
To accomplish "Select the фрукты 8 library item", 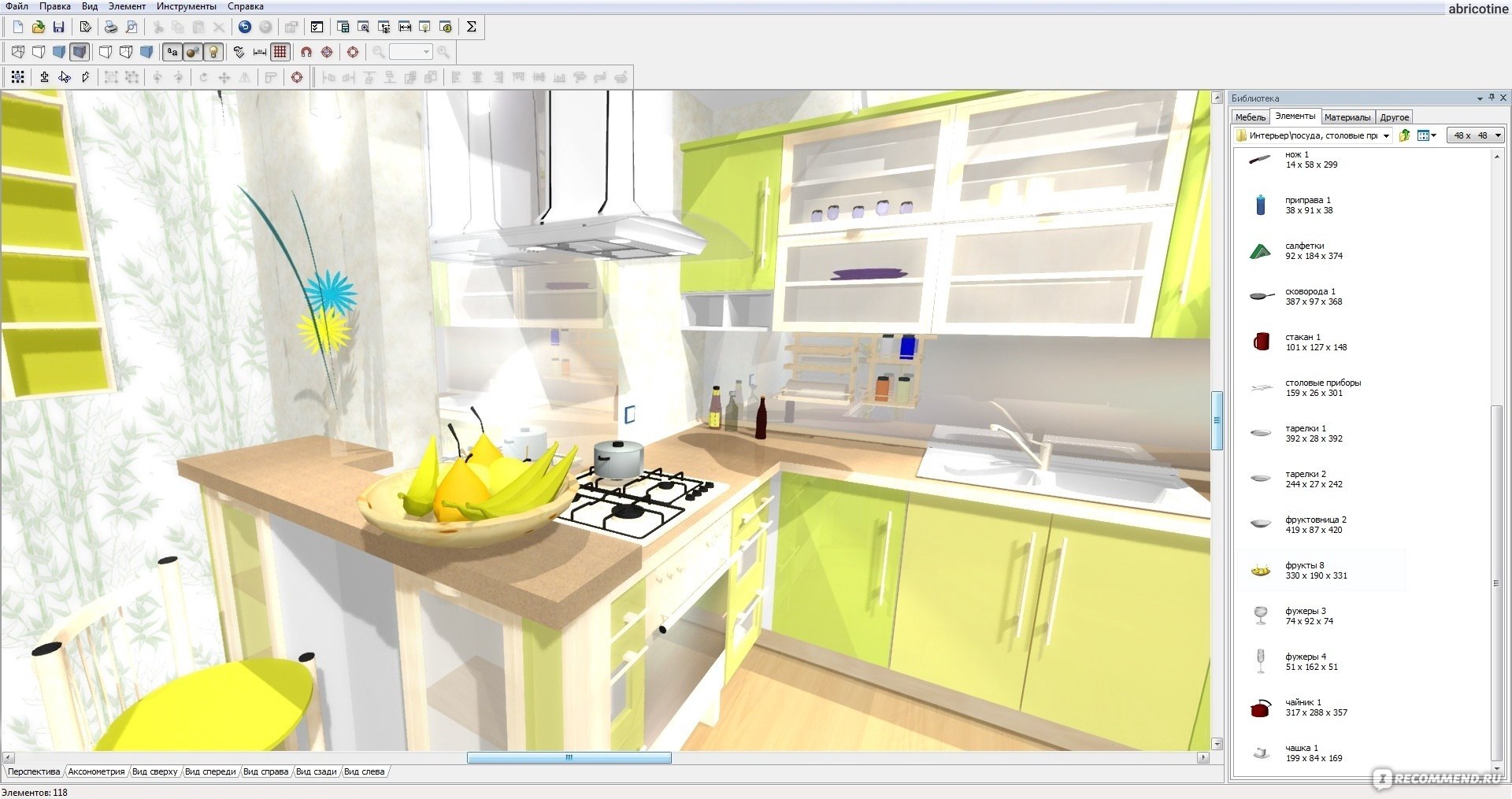I will 1321,571.
